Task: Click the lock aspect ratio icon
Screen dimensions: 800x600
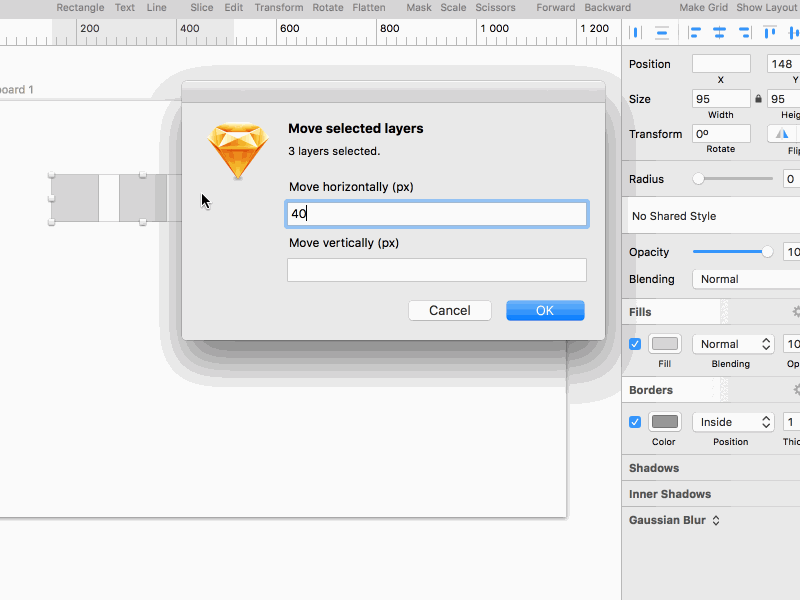Action: click(x=758, y=99)
